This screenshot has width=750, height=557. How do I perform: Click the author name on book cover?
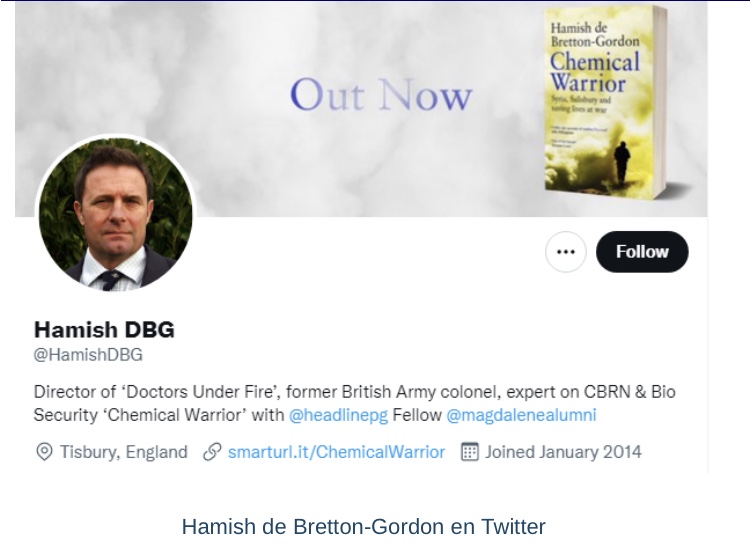click(x=595, y=34)
